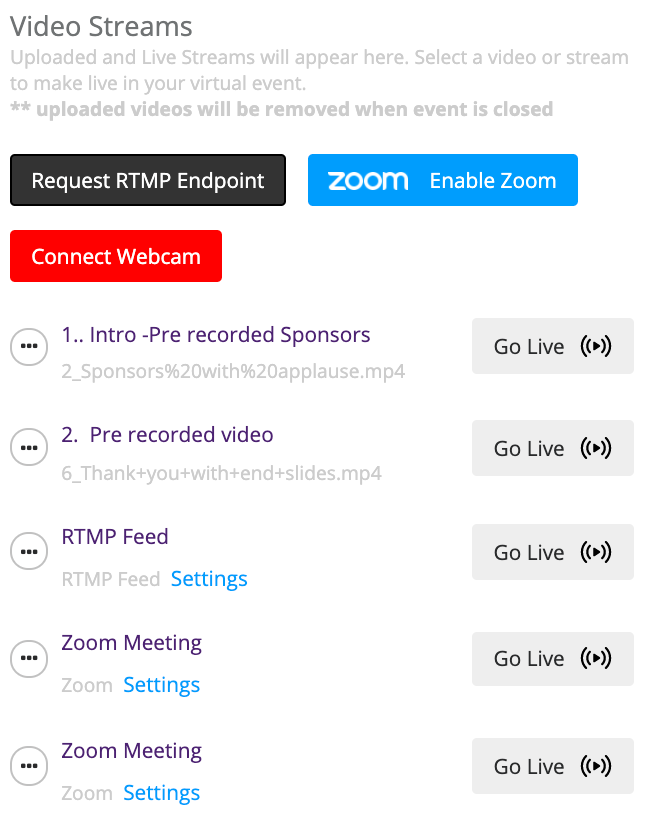The height and width of the screenshot is (830, 656).
Task: Click broadcast icon in RTMP Feed row
Action: point(596,552)
